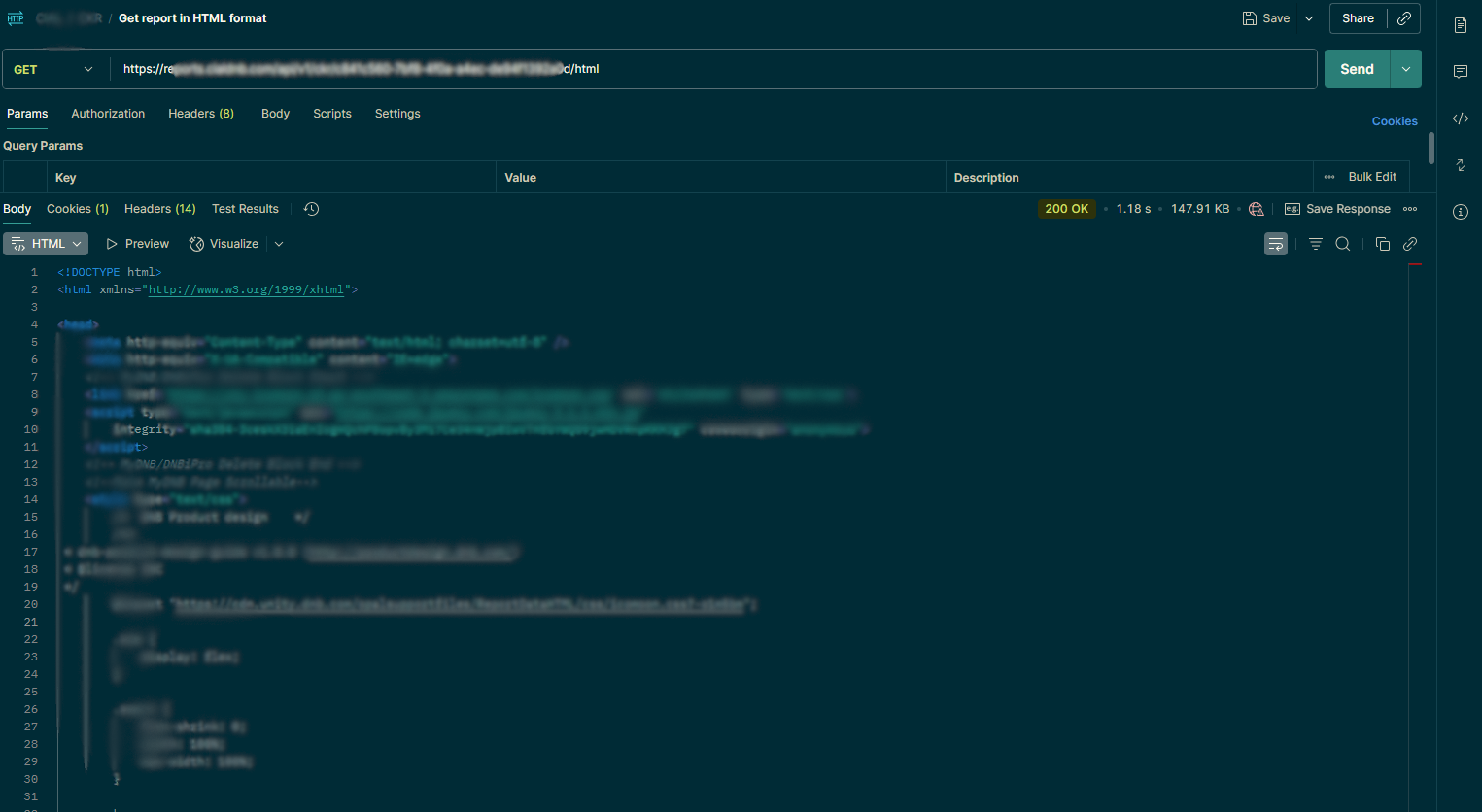Open the Documentation icon in right sidebar

pyautogui.click(x=1461, y=25)
